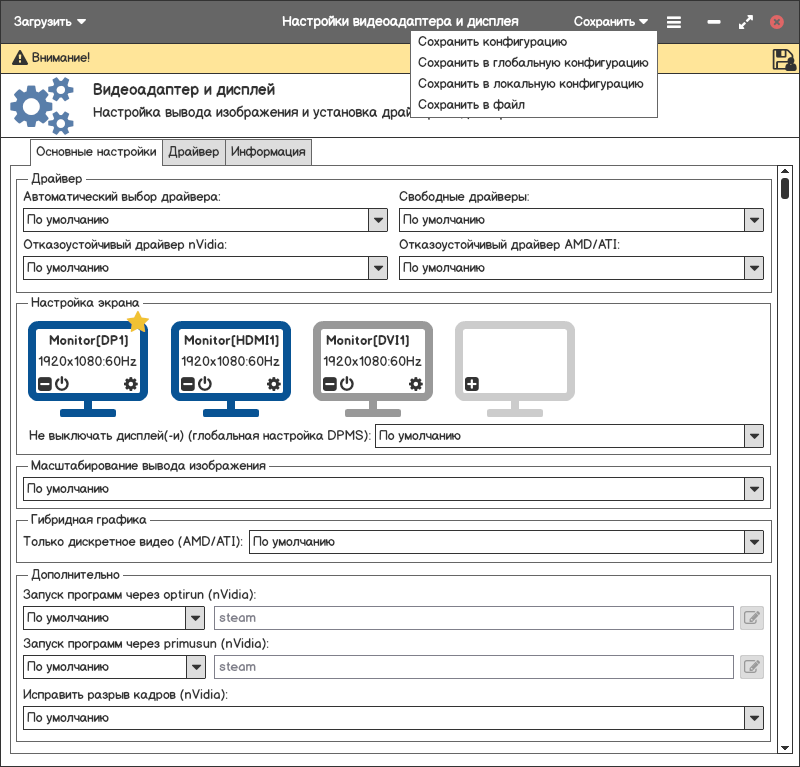Toggle power on Monitor[DVI1]

point(347,384)
